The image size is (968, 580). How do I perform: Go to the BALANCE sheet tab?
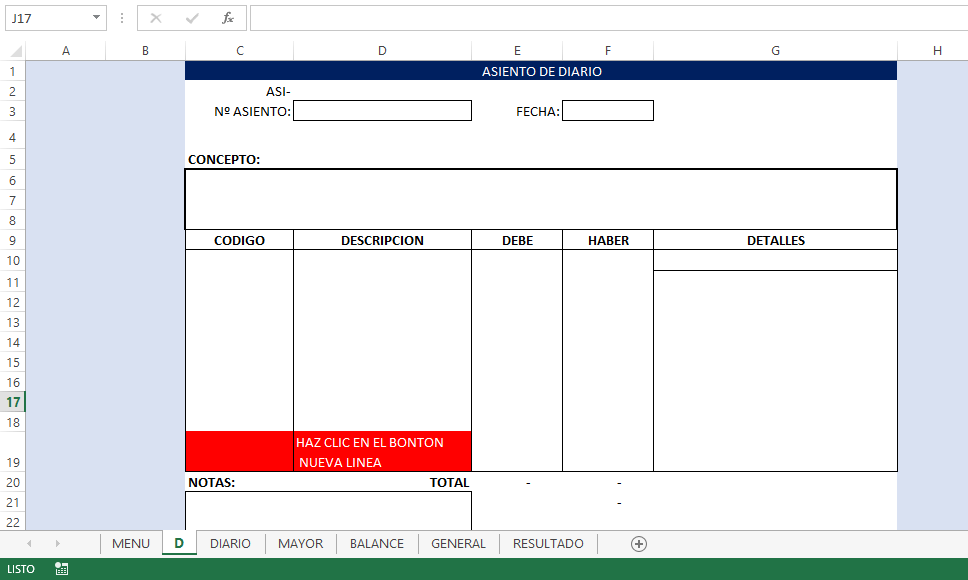pos(377,544)
